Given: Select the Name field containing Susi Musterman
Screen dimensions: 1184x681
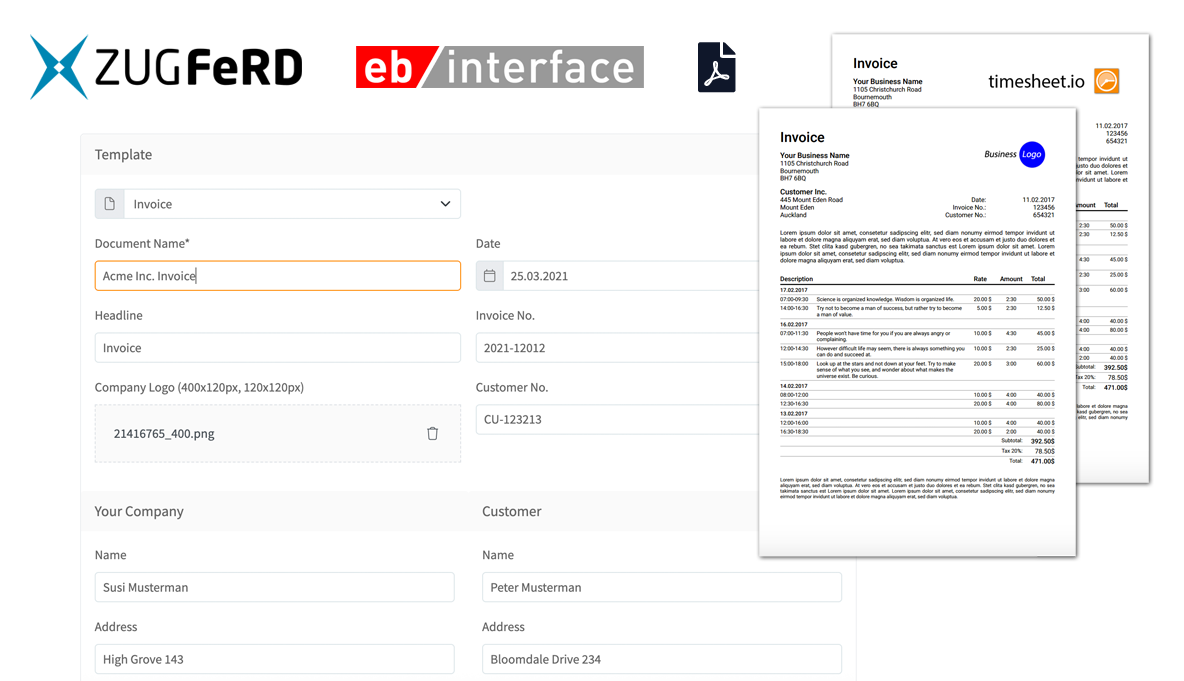Looking at the screenshot, I should [274, 587].
